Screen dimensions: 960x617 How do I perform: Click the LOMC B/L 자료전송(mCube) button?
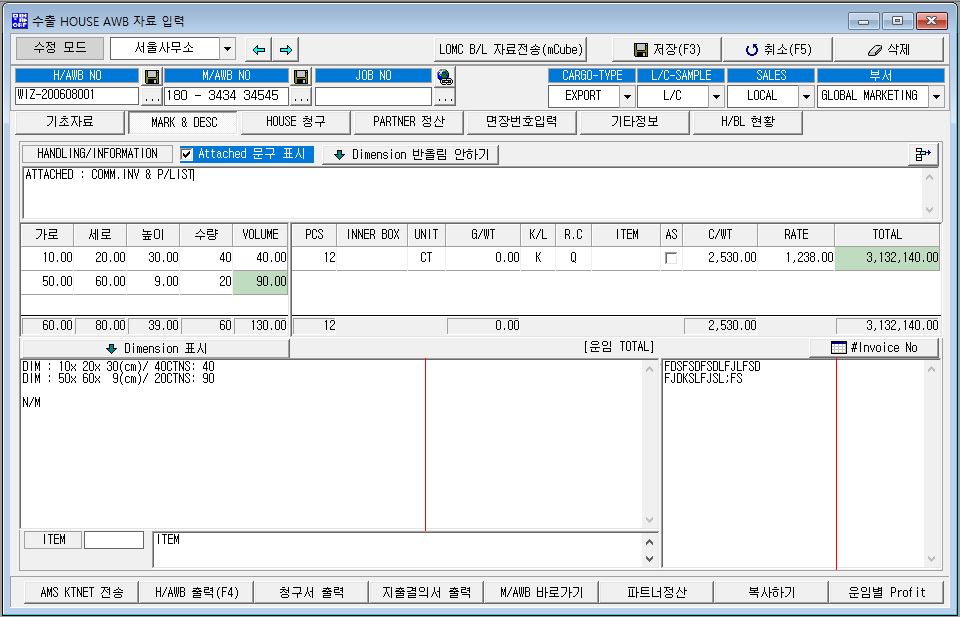point(511,50)
